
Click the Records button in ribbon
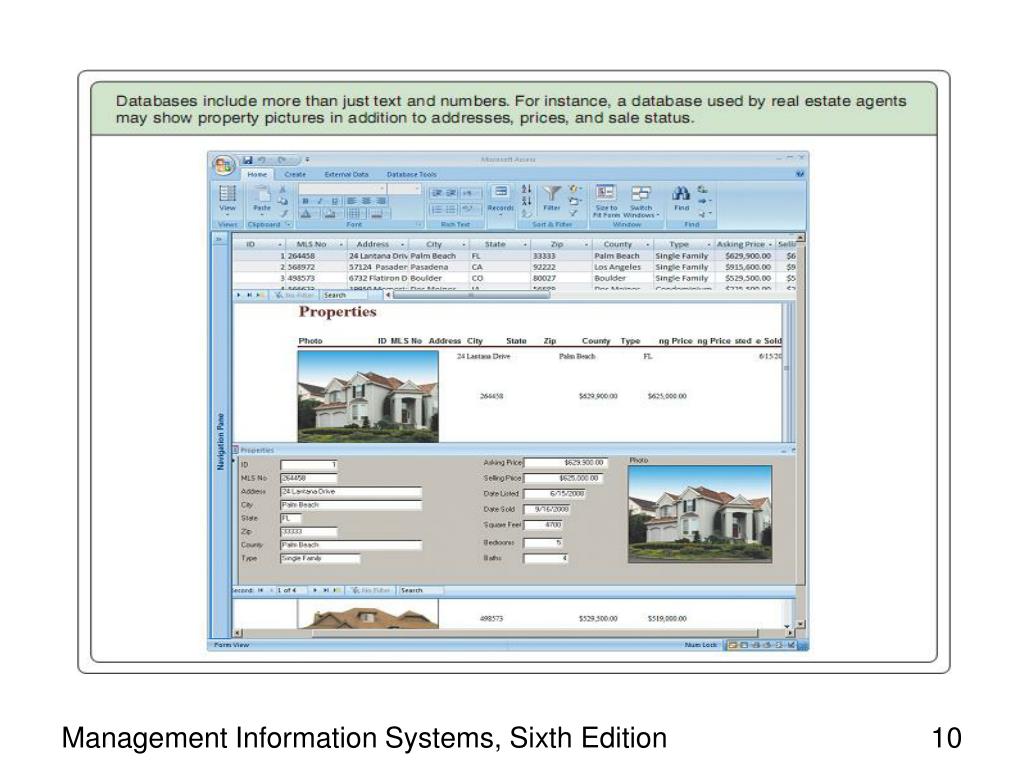pos(500,199)
